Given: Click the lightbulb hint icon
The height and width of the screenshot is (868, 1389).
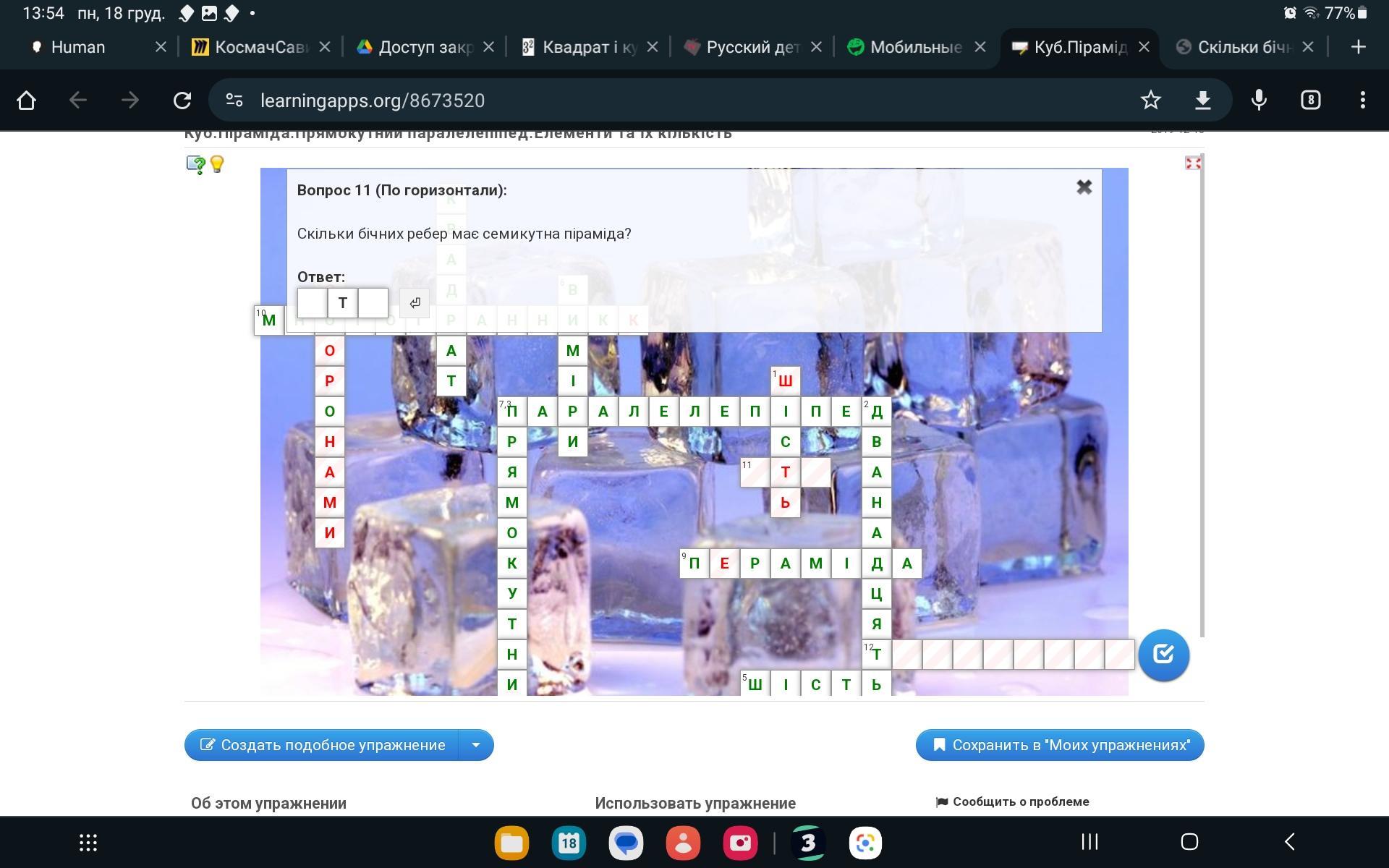Looking at the screenshot, I should (217, 164).
